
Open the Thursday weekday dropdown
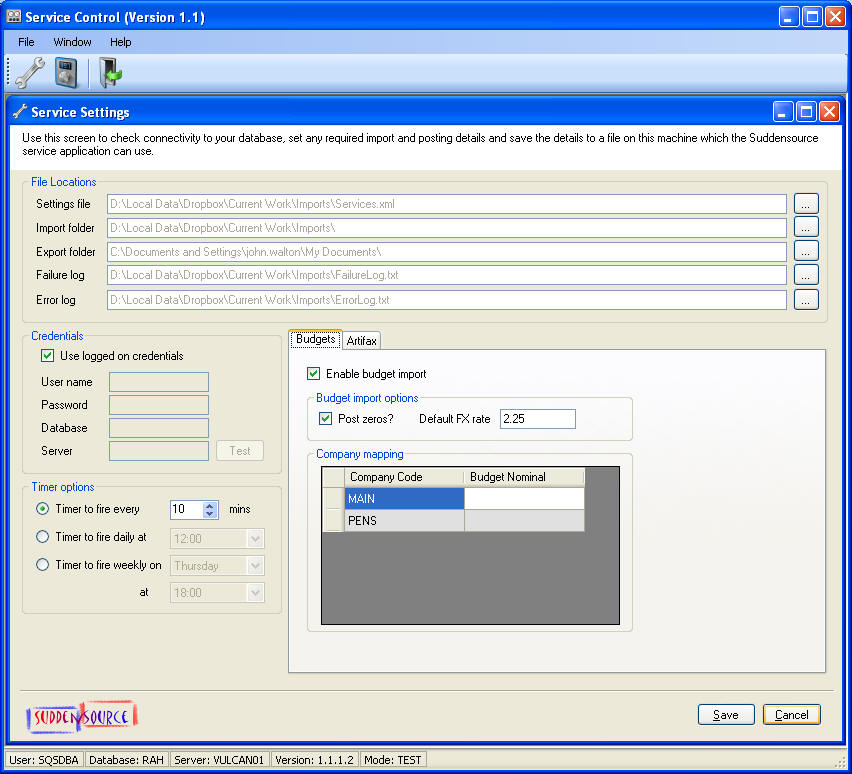255,566
